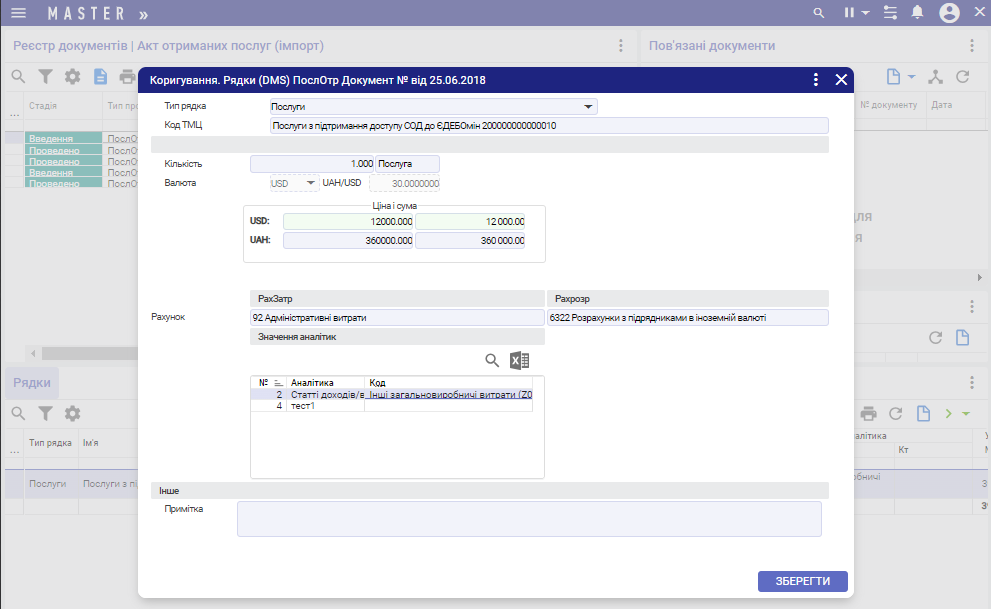
Task: Click the ЗБЕРЕГТИ save button
Action: tap(803, 581)
